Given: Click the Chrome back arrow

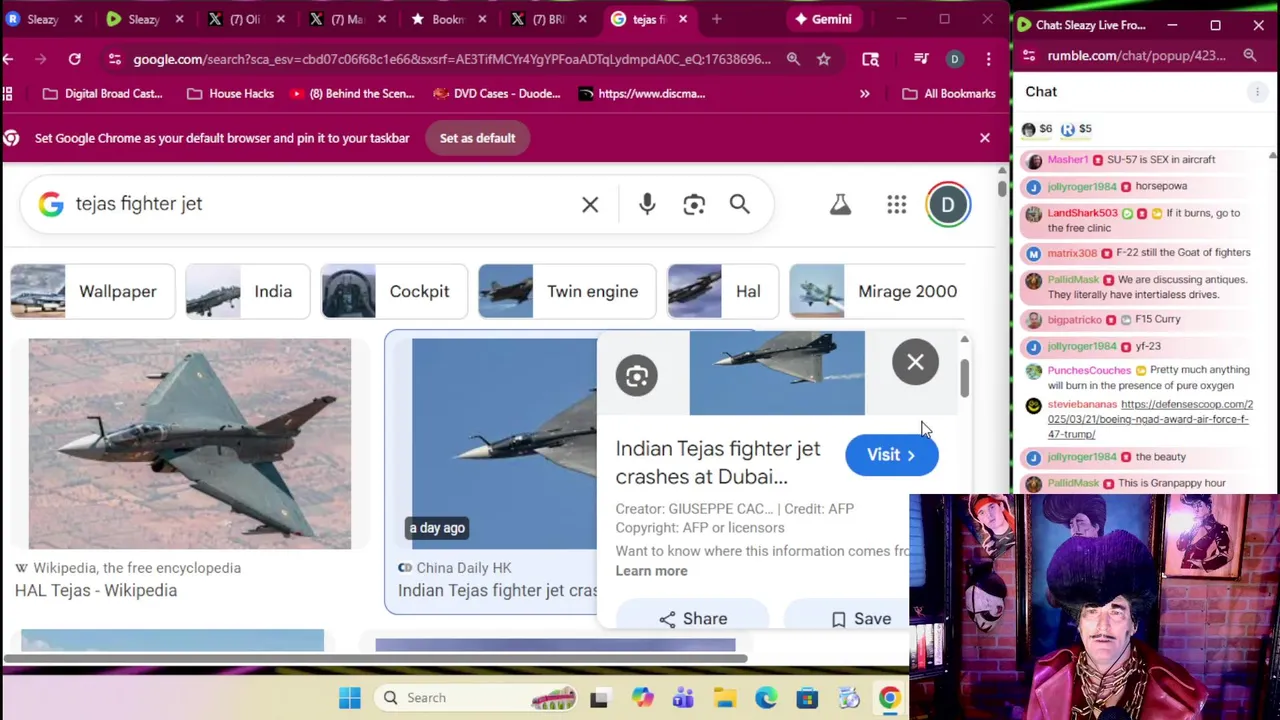Looking at the screenshot, I should click(x=8, y=59).
